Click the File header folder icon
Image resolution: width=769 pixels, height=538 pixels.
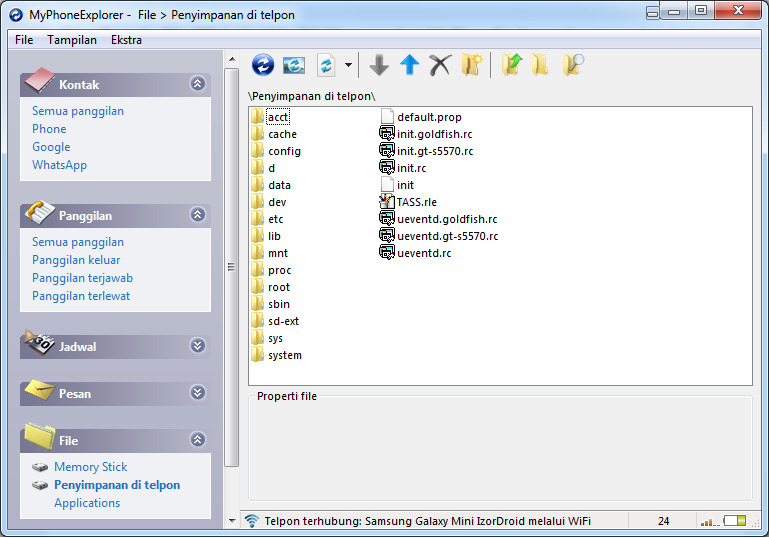tap(39, 436)
